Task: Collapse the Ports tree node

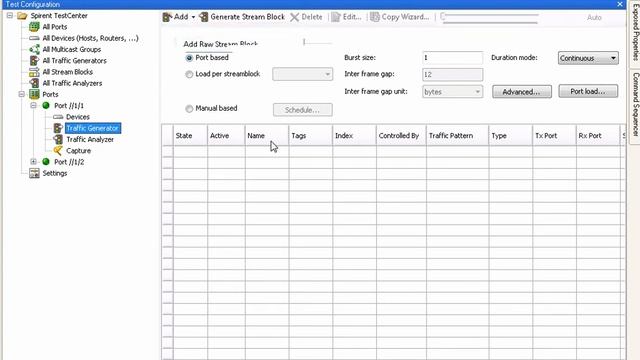Action: (x=22, y=95)
